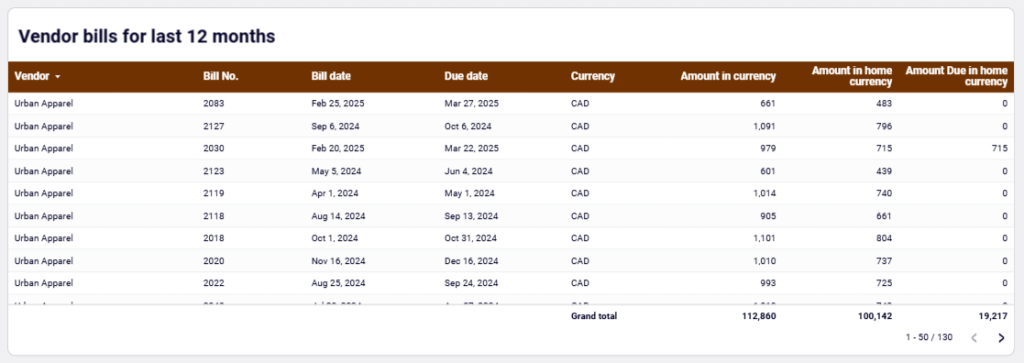Select due date Oct 6, 2024
This screenshot has width=1024, height=363.
(468, 126)
